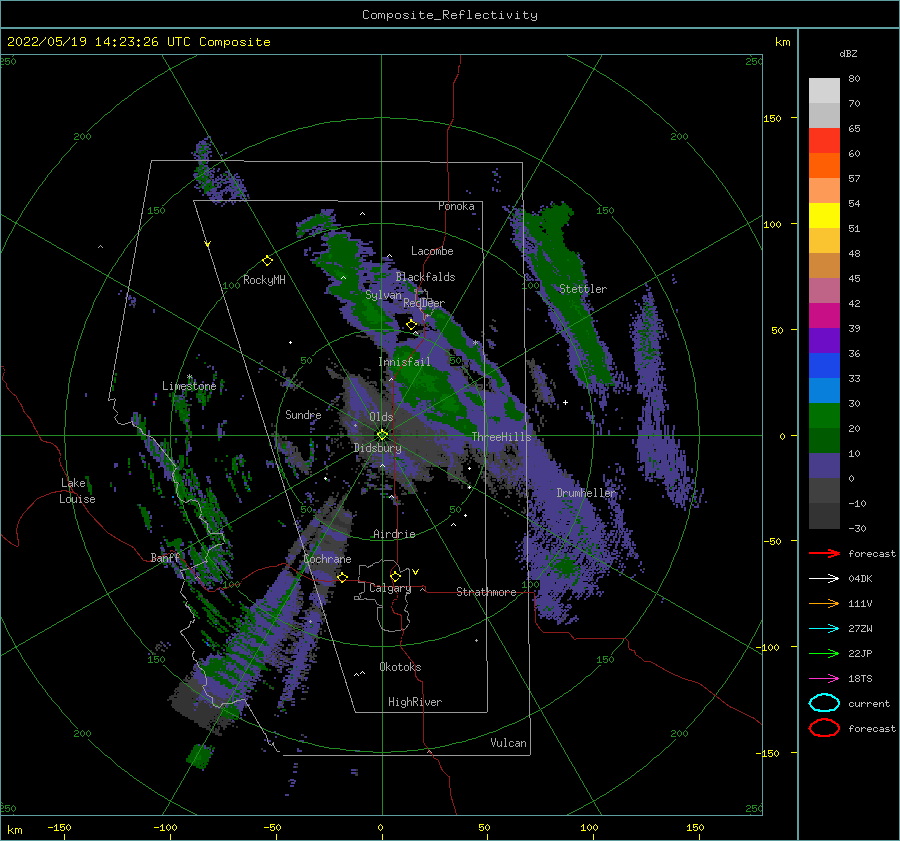Click the yellow V marker east of Calgary

pyautogui.click(x=416, y=572)
